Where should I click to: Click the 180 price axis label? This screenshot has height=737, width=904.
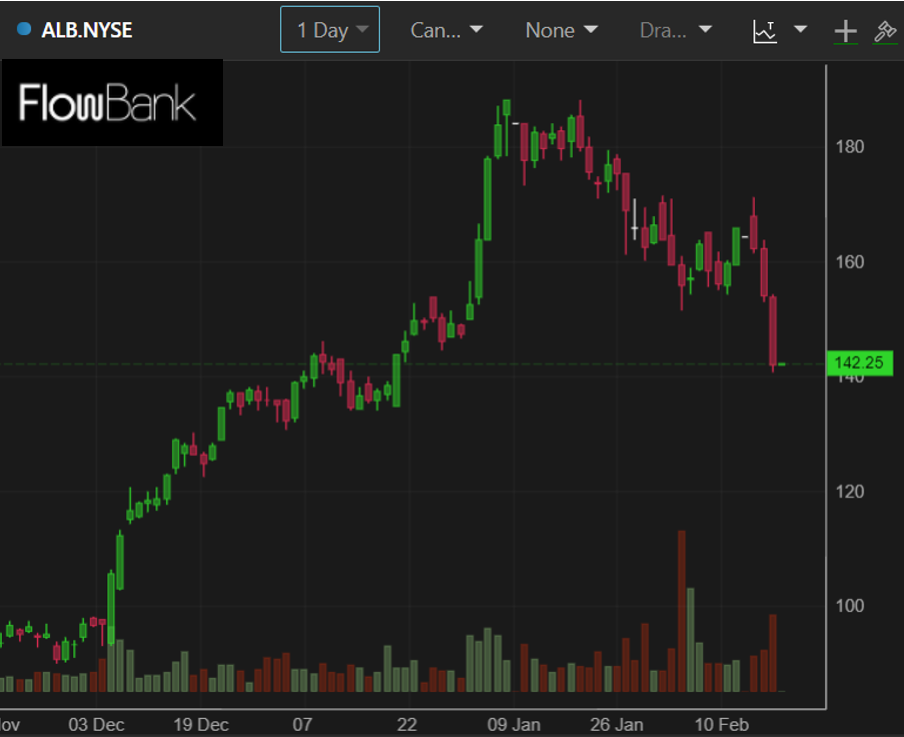point(849,147)
